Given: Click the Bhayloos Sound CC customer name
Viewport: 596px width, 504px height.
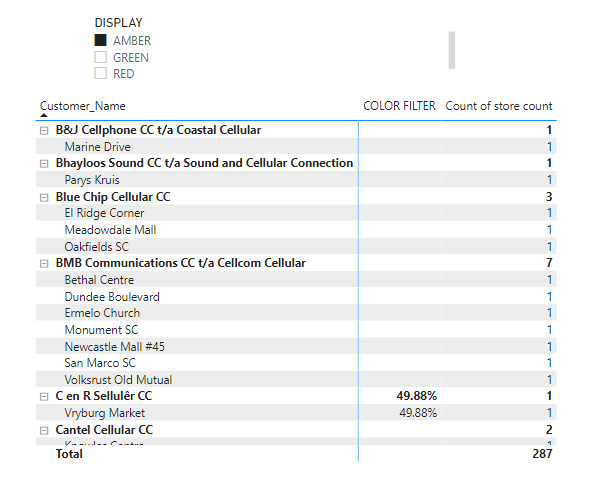Looking at the screenshot, I should 204,163.
